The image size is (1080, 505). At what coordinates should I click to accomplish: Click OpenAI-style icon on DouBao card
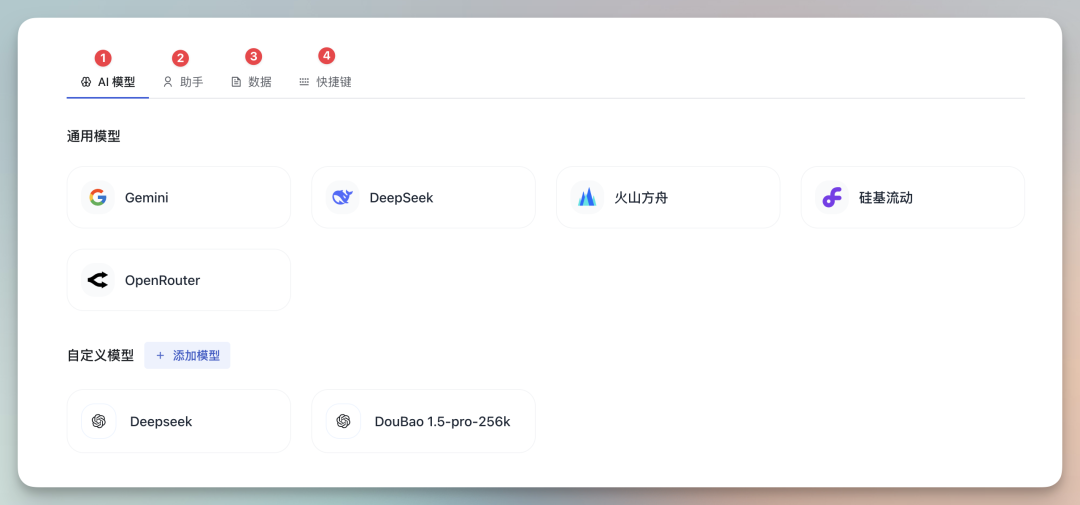(x=343, y=421)
